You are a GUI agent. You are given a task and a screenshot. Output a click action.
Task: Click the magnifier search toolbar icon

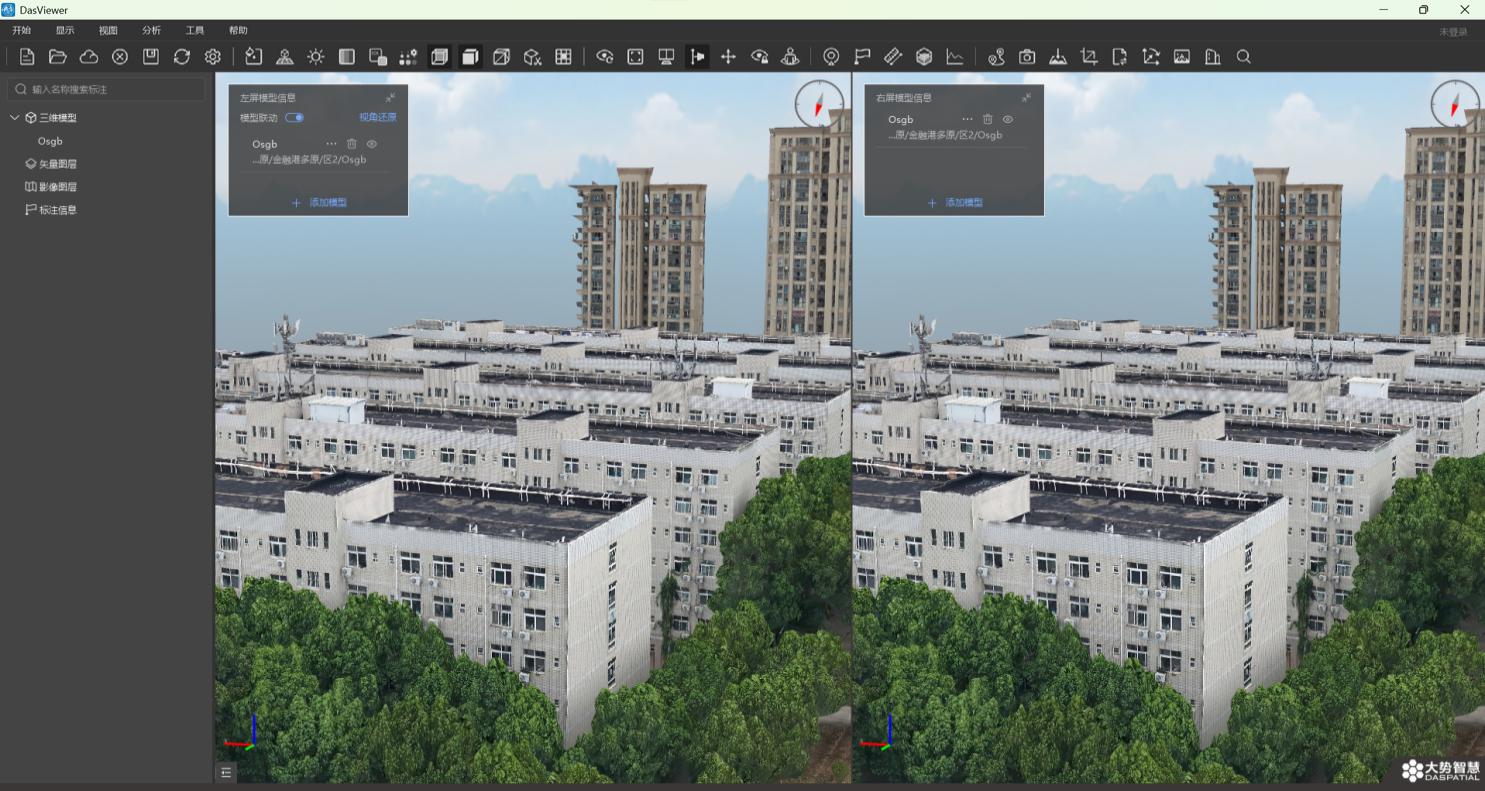point(1244,57)
